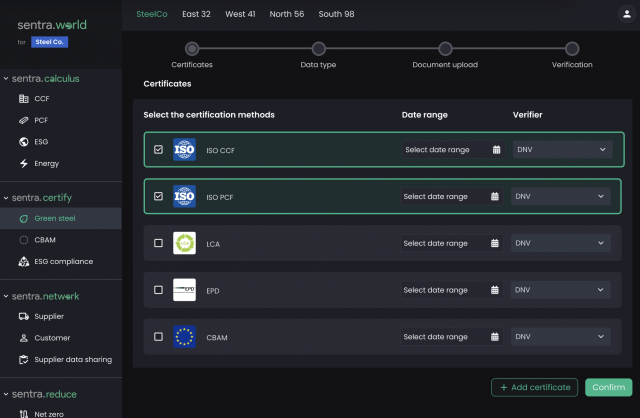Click the Supplier data sharing clipboard icon
Image resolution: width=640 pixels, height=418 pixels.
[24, 360]
